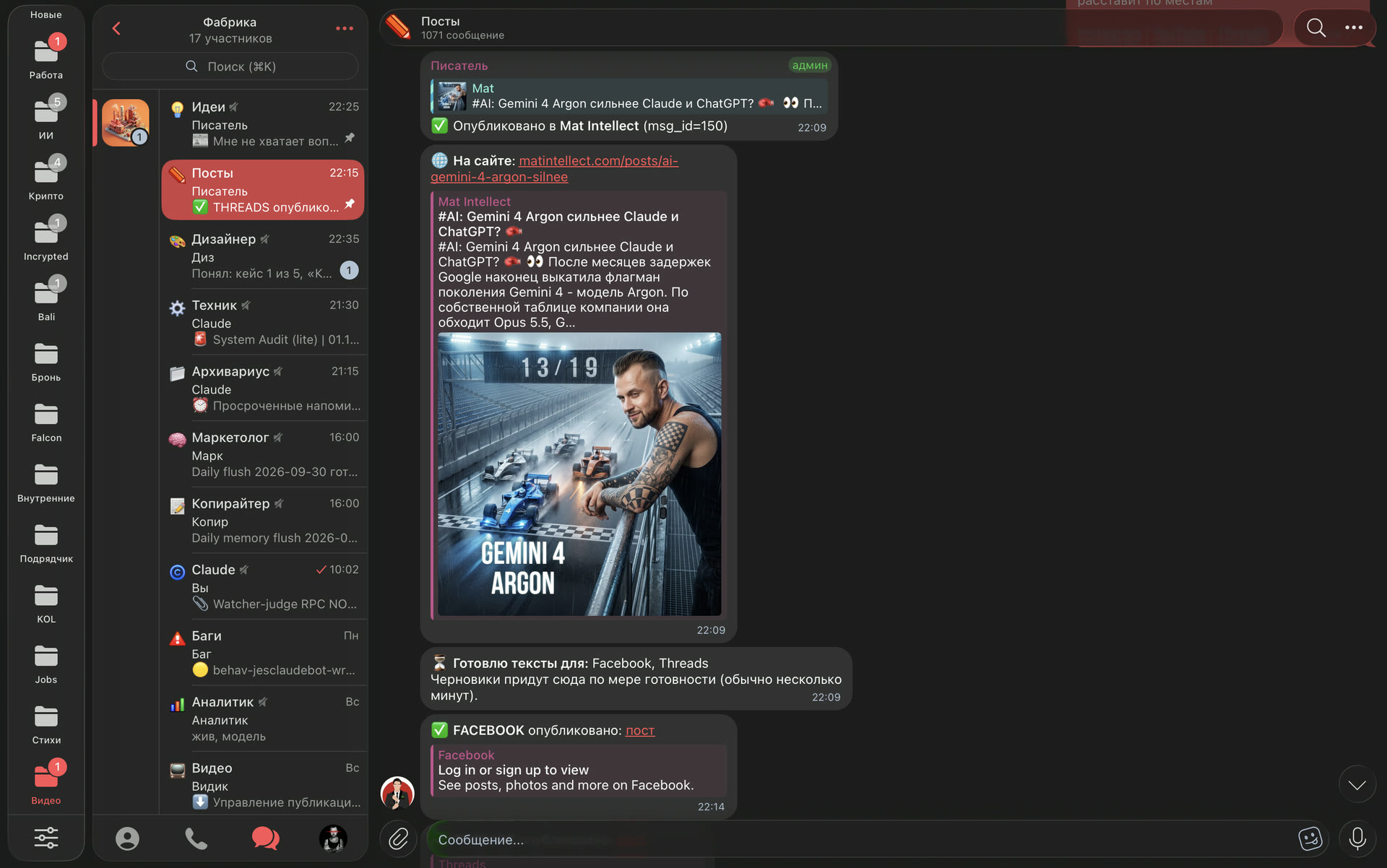Open the Архивариус topic
Viewport: 1387px width, 868px height.
point(264,388)
